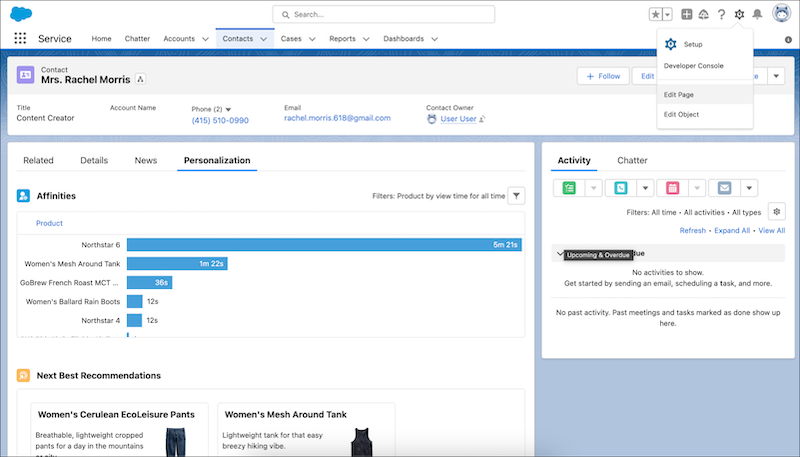Screen dimensions: 800x457
Task: Focus the global Search field
Action: (383, 14)
